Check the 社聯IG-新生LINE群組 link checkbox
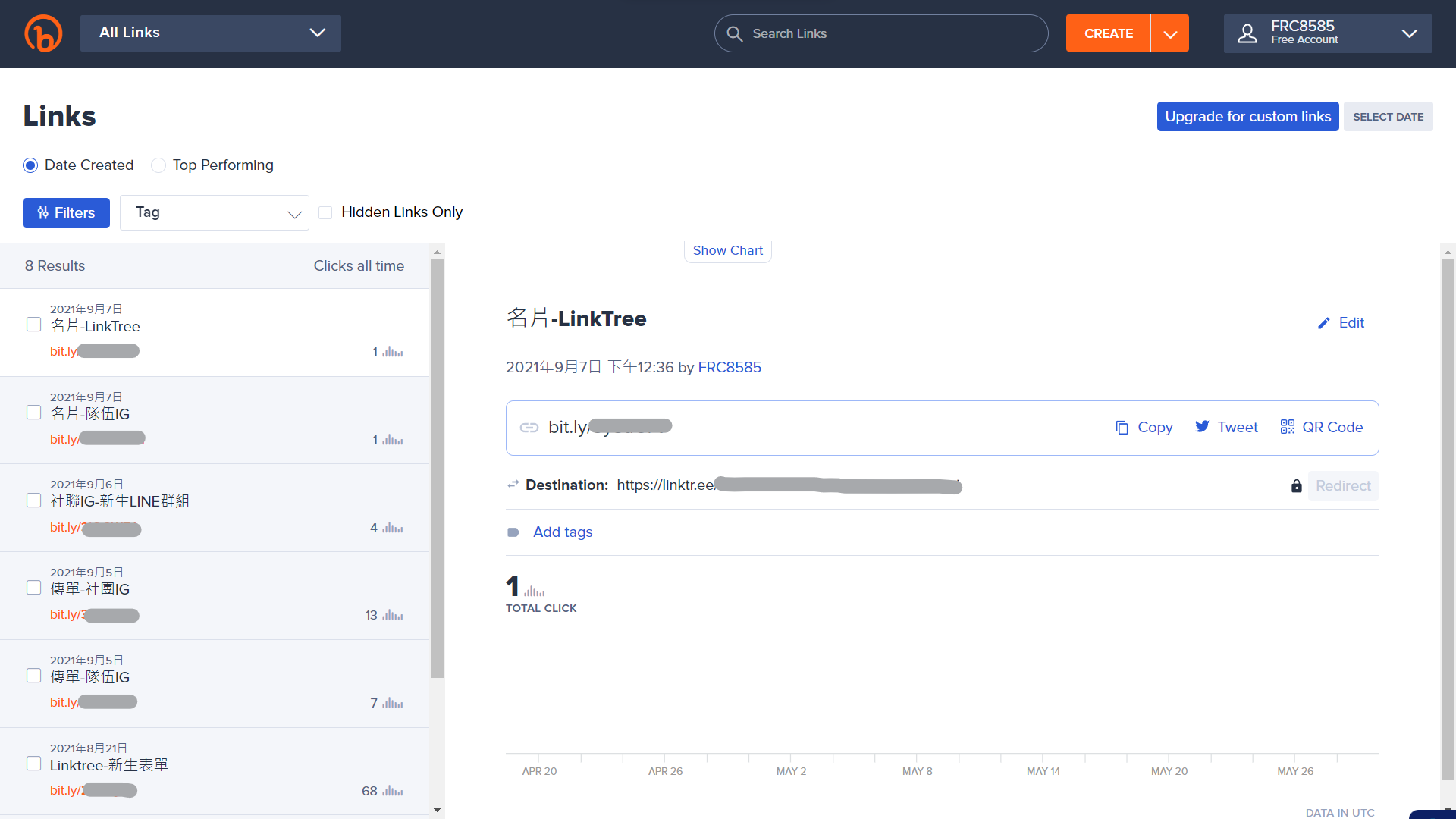Viewport: 1456px width, 819px height. coord(34,500)
